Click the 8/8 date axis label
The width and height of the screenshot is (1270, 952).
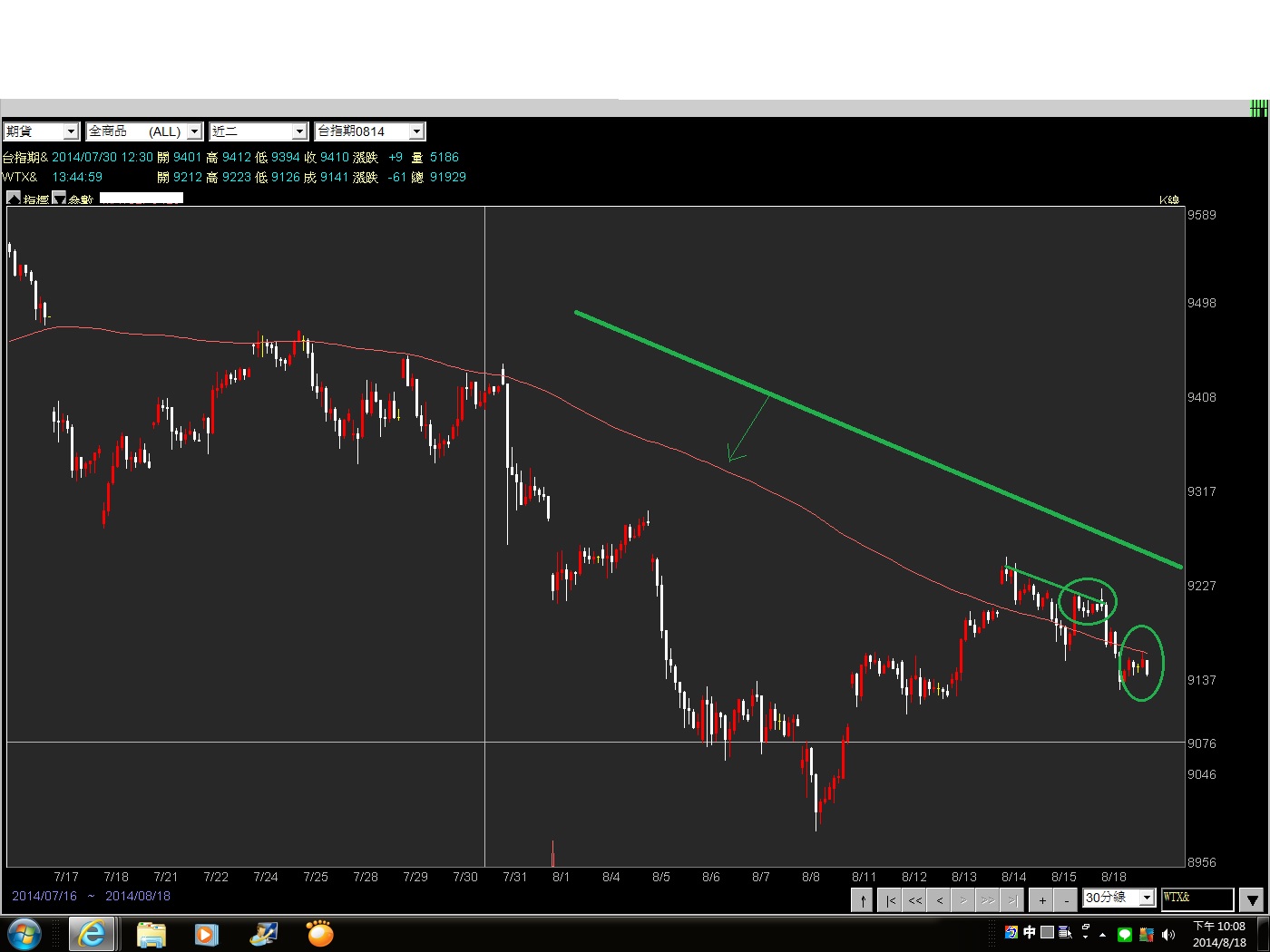click(811, 877)
